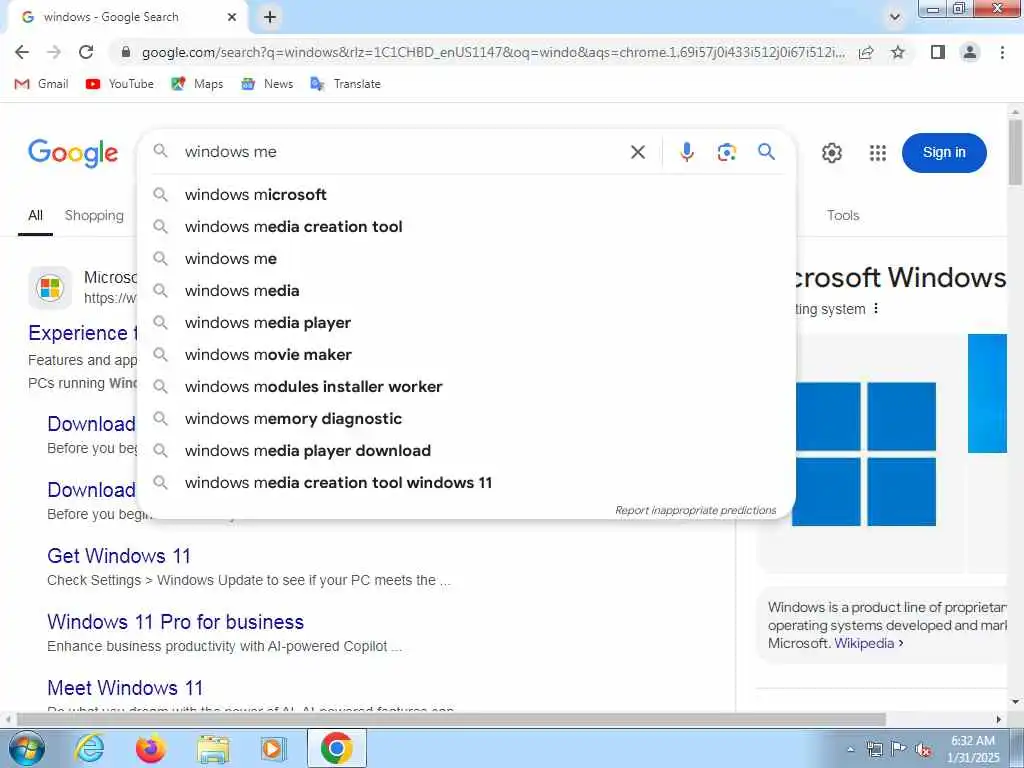Start voice search with microphone
The height and width of the screenshot is (768, 1024).
coord(686,152)
